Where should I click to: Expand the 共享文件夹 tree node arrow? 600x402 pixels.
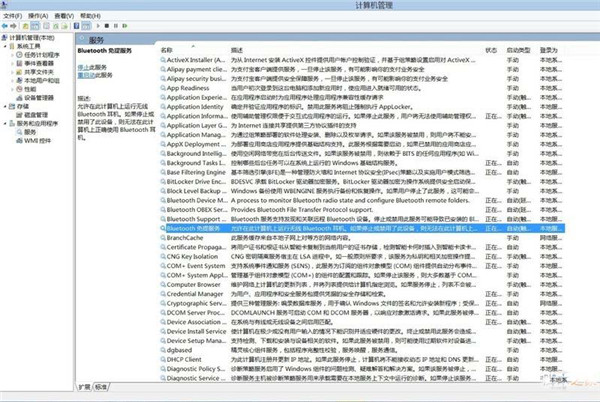(x=12, y=72)
